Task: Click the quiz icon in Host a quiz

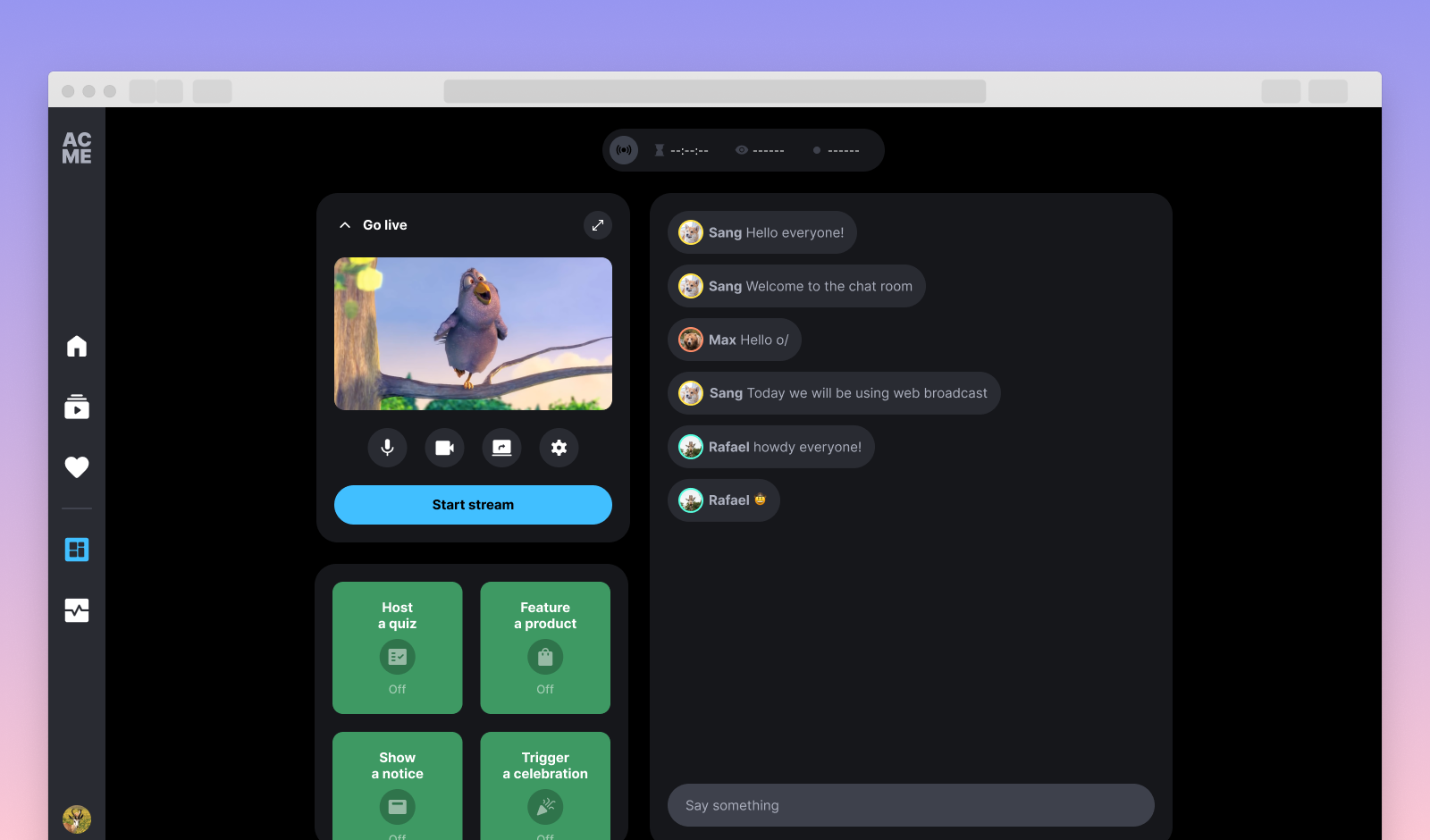Action: point(397,657)
